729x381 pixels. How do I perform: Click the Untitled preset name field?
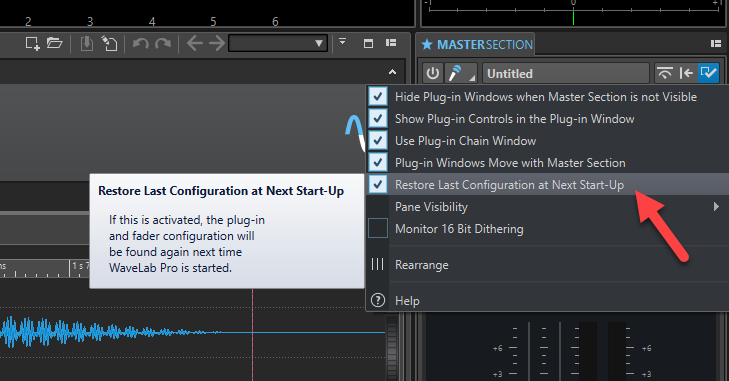pos(566,74)
